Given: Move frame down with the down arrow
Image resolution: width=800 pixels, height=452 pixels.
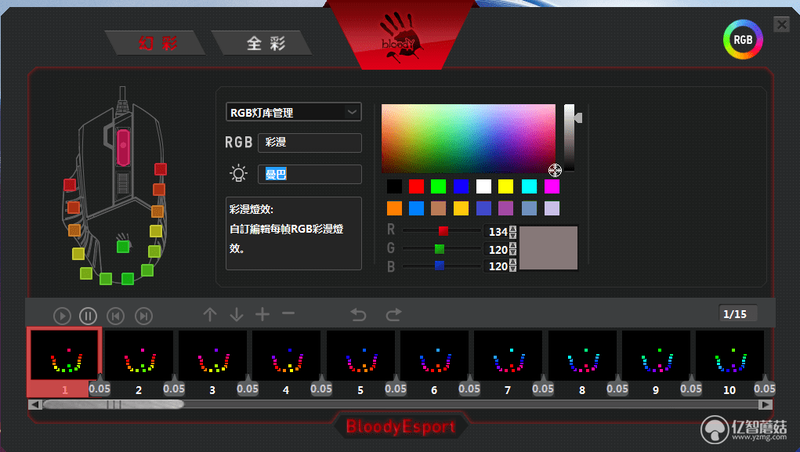Looking at the screenshot, I should [236, 314].
